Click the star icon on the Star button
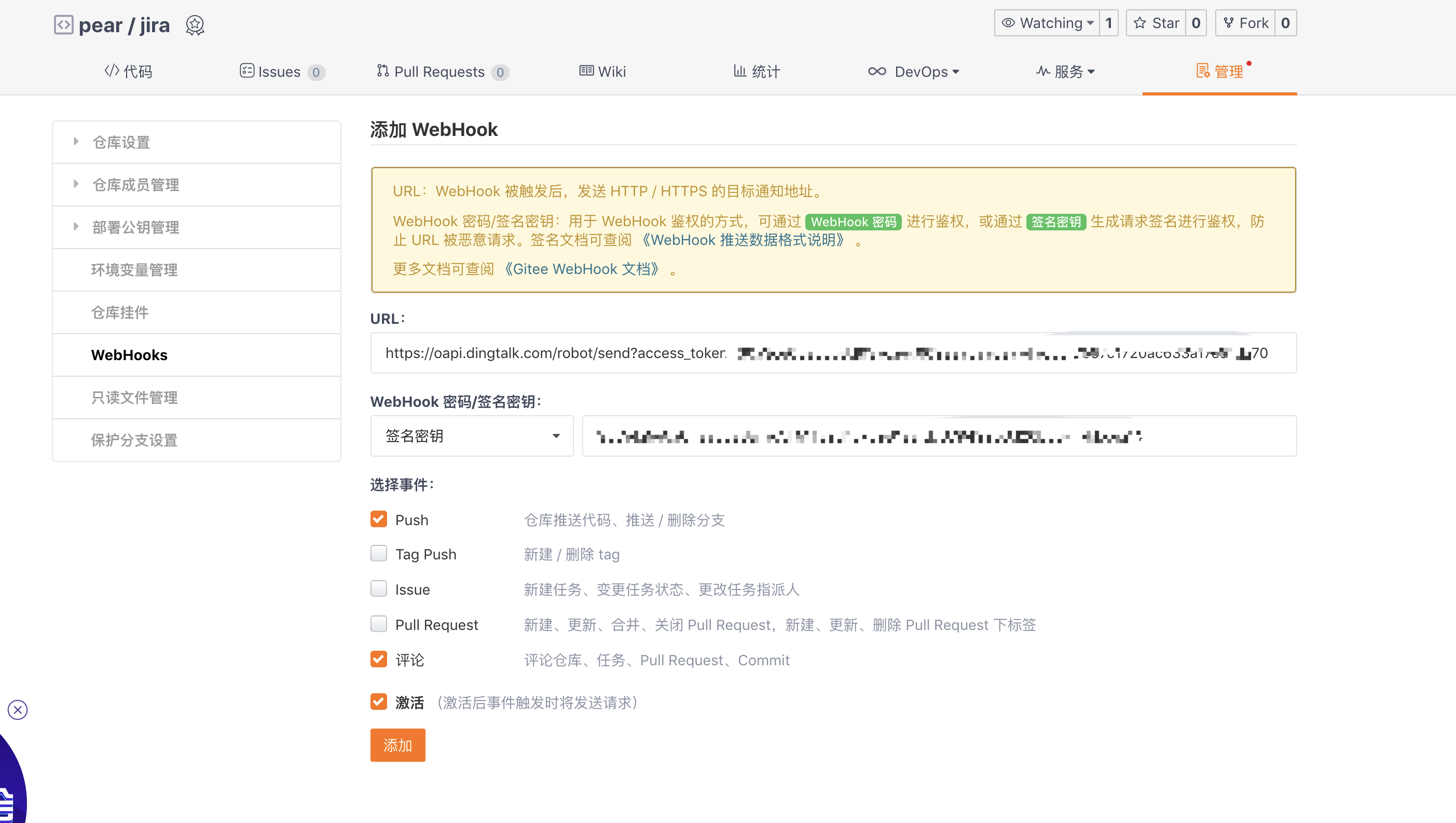1456x823 pixels. [1140, 23]
